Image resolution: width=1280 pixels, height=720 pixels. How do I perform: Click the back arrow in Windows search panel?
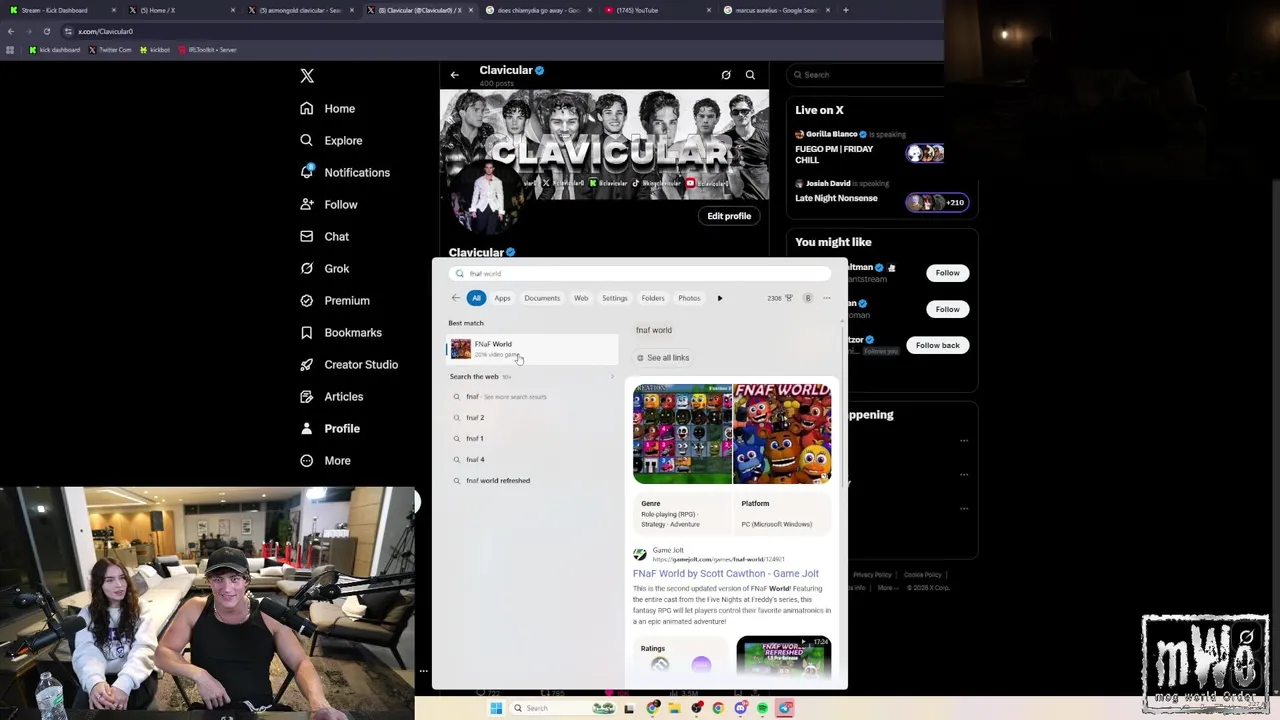tap(456, 298)
